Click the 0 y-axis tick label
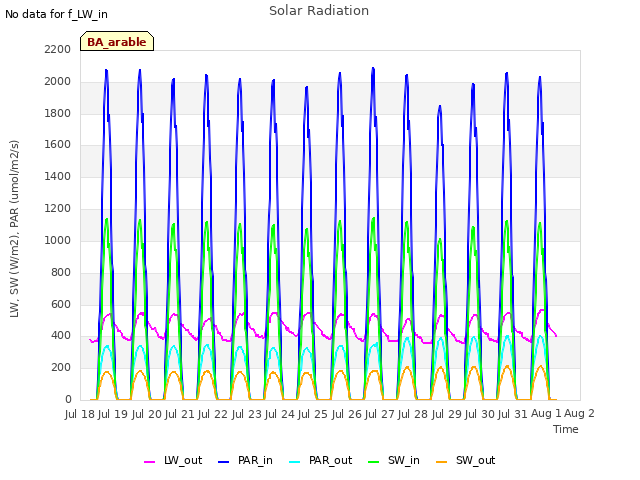Image resolution: width=640 pixels, height=480 pixels. [x=68, y=399]
